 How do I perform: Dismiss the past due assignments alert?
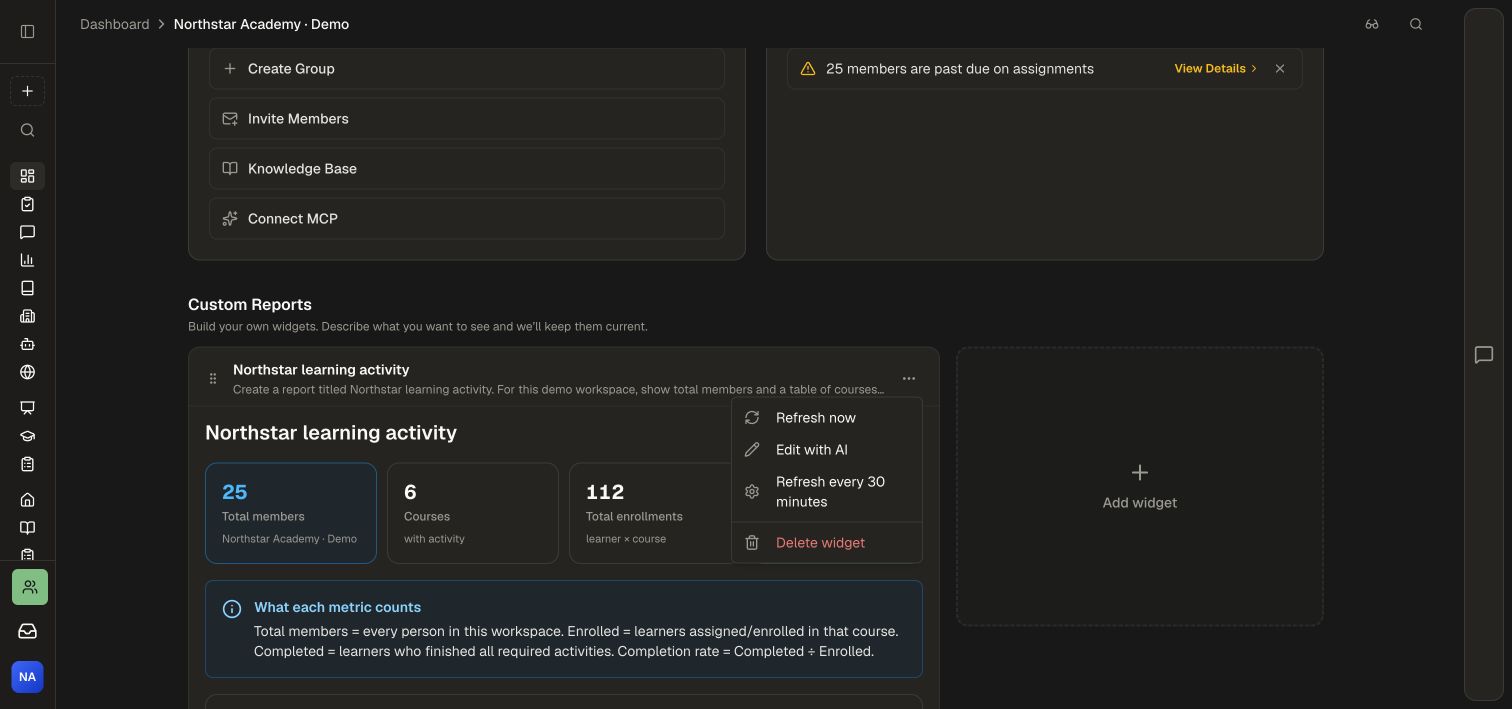(x=1280, y=69)
